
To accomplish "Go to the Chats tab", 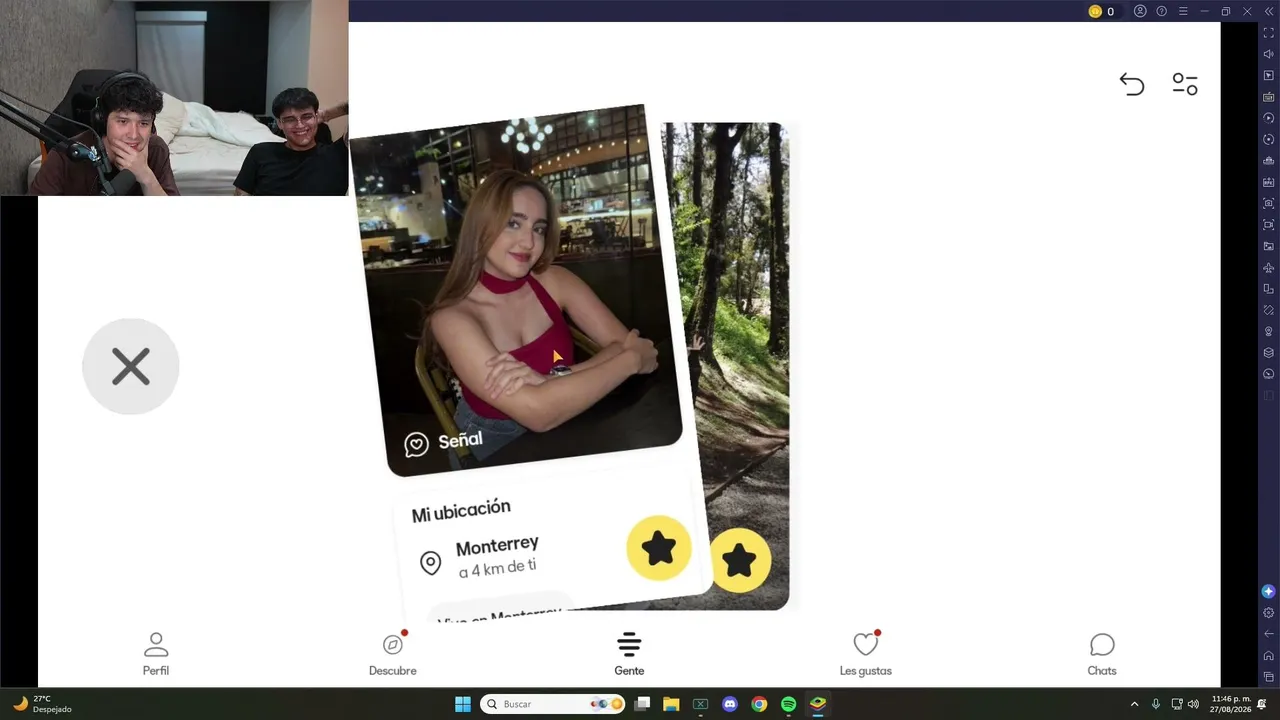I will coord(1102,654).
